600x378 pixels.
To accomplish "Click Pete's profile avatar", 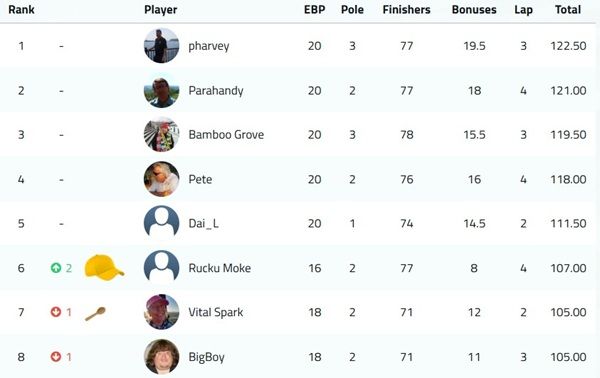I will (x=161, y=179).
